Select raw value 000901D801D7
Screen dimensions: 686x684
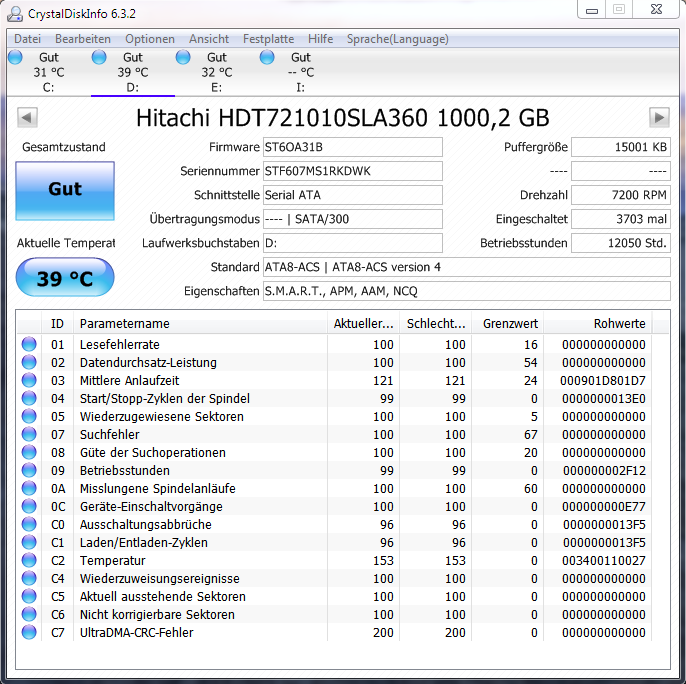tap(603, 380)
